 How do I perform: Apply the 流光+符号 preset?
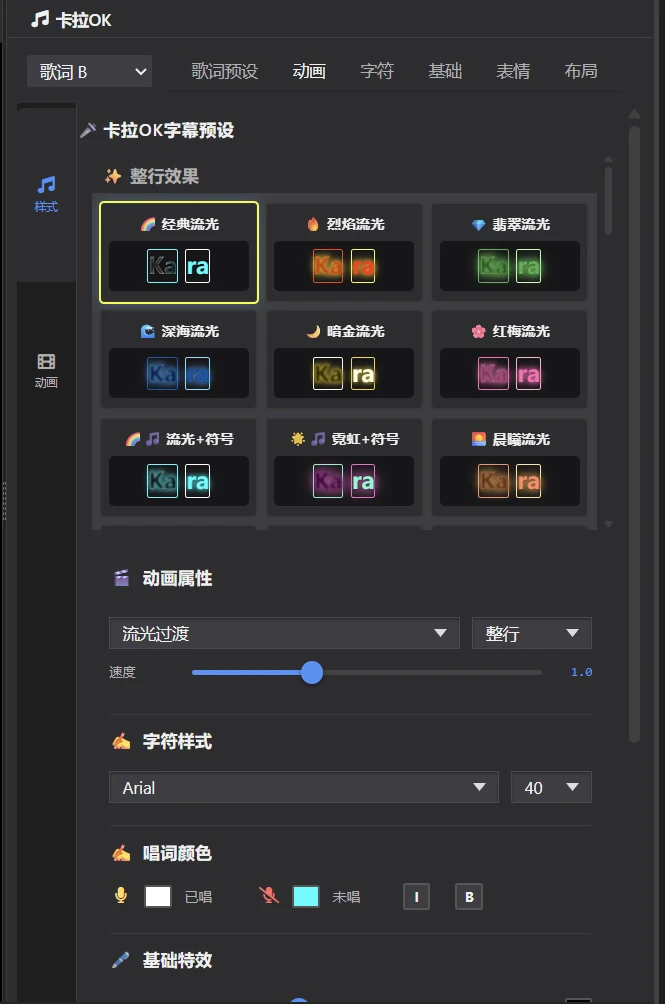179,467
